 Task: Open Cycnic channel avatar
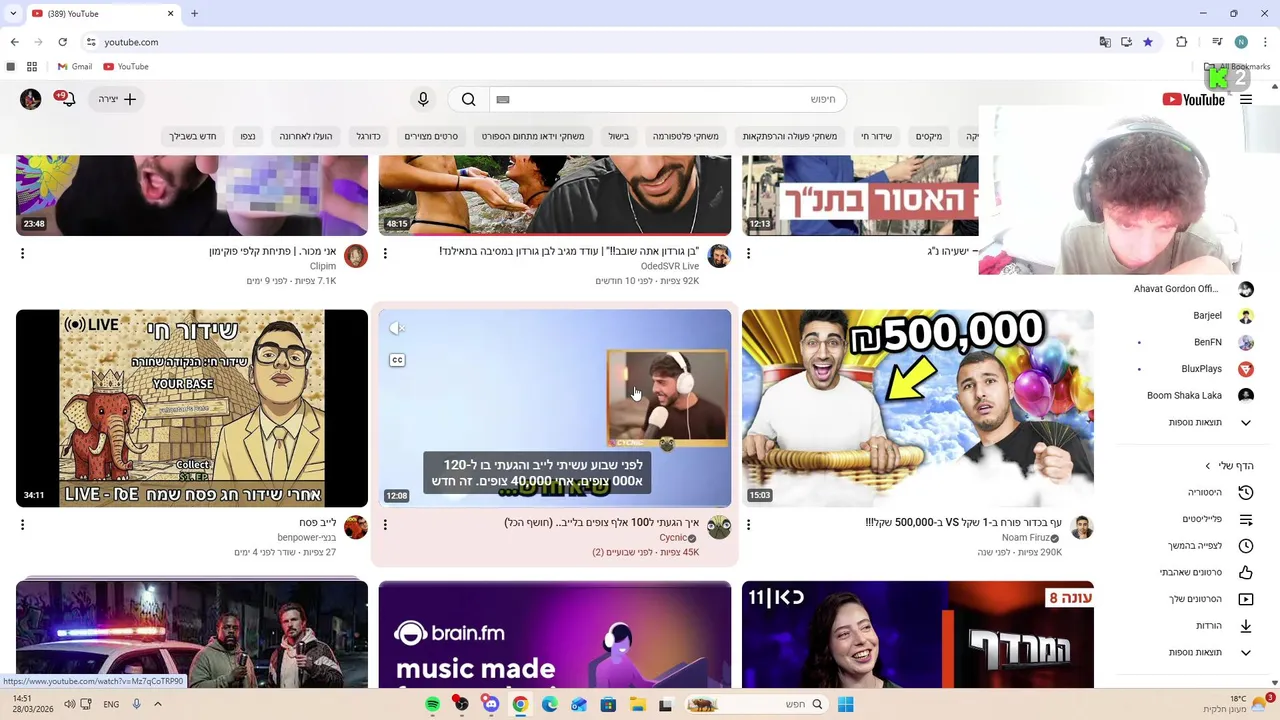(x=719, y=527)
